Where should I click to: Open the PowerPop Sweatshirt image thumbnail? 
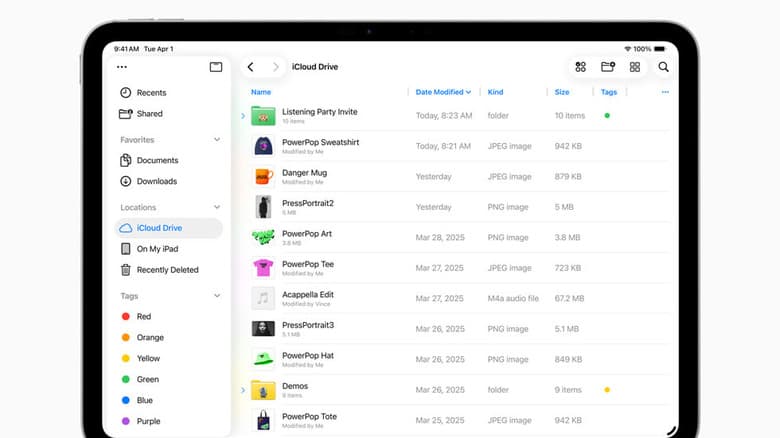click(263, 146)
